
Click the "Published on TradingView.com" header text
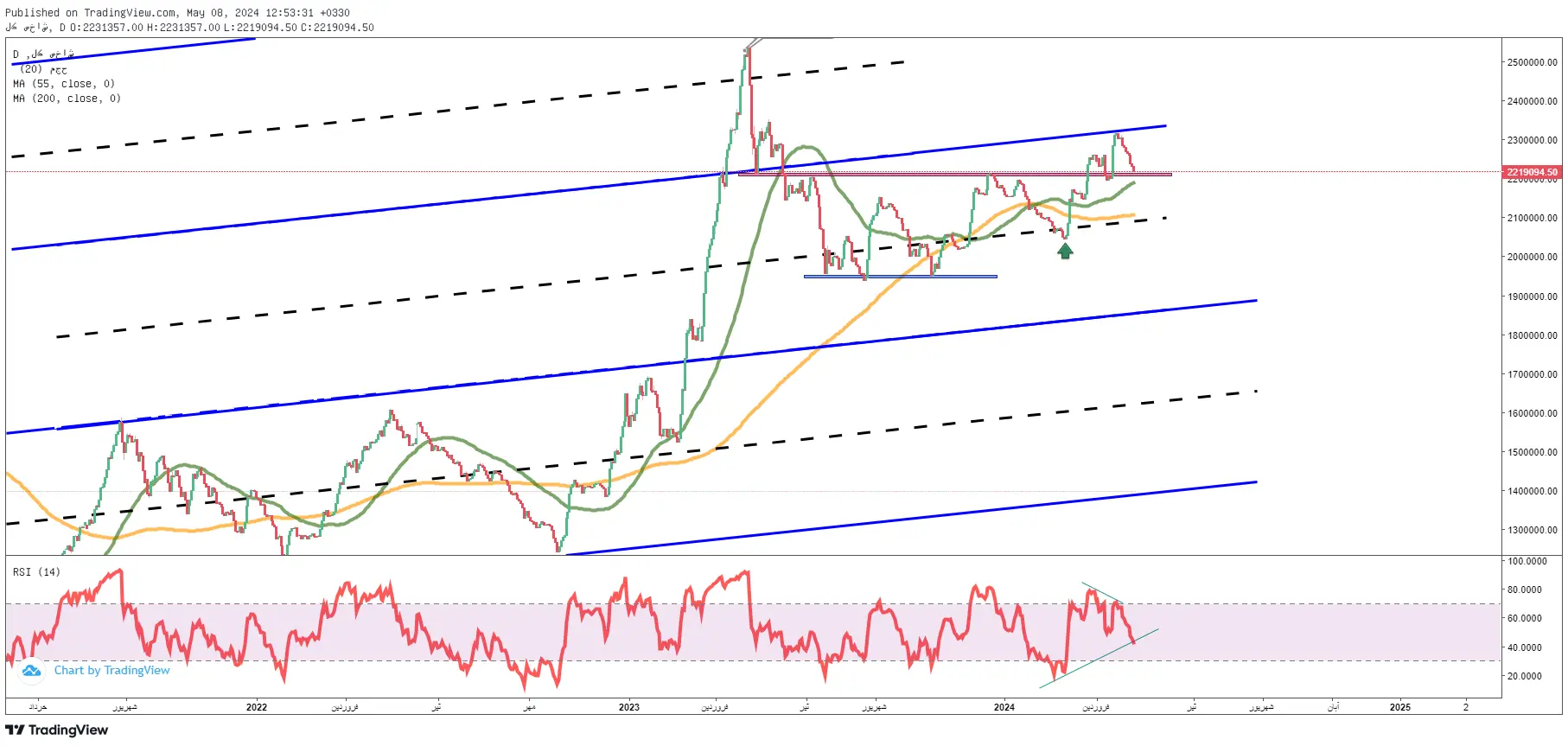tap(92, 13)
